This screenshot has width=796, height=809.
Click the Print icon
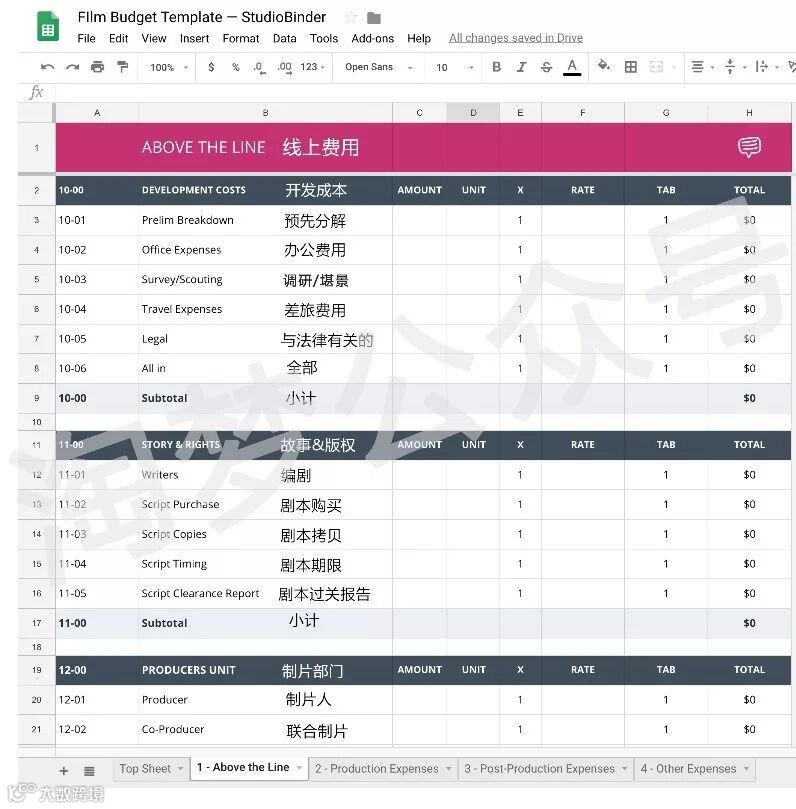click(97, 67)
